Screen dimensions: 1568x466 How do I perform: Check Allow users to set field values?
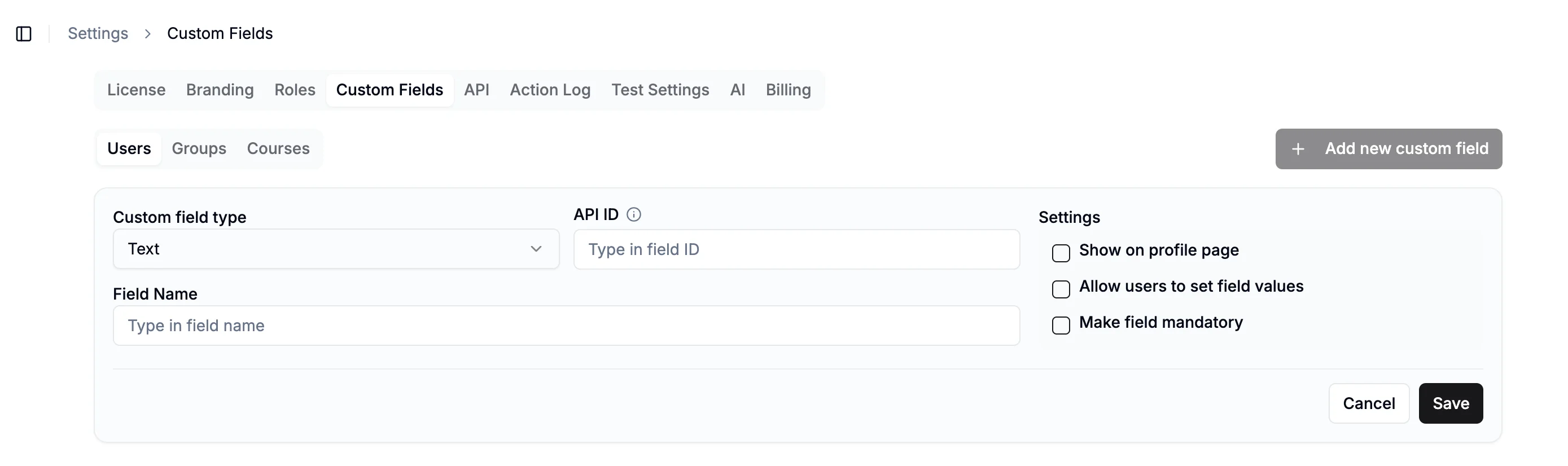[x=1061, y=289]
